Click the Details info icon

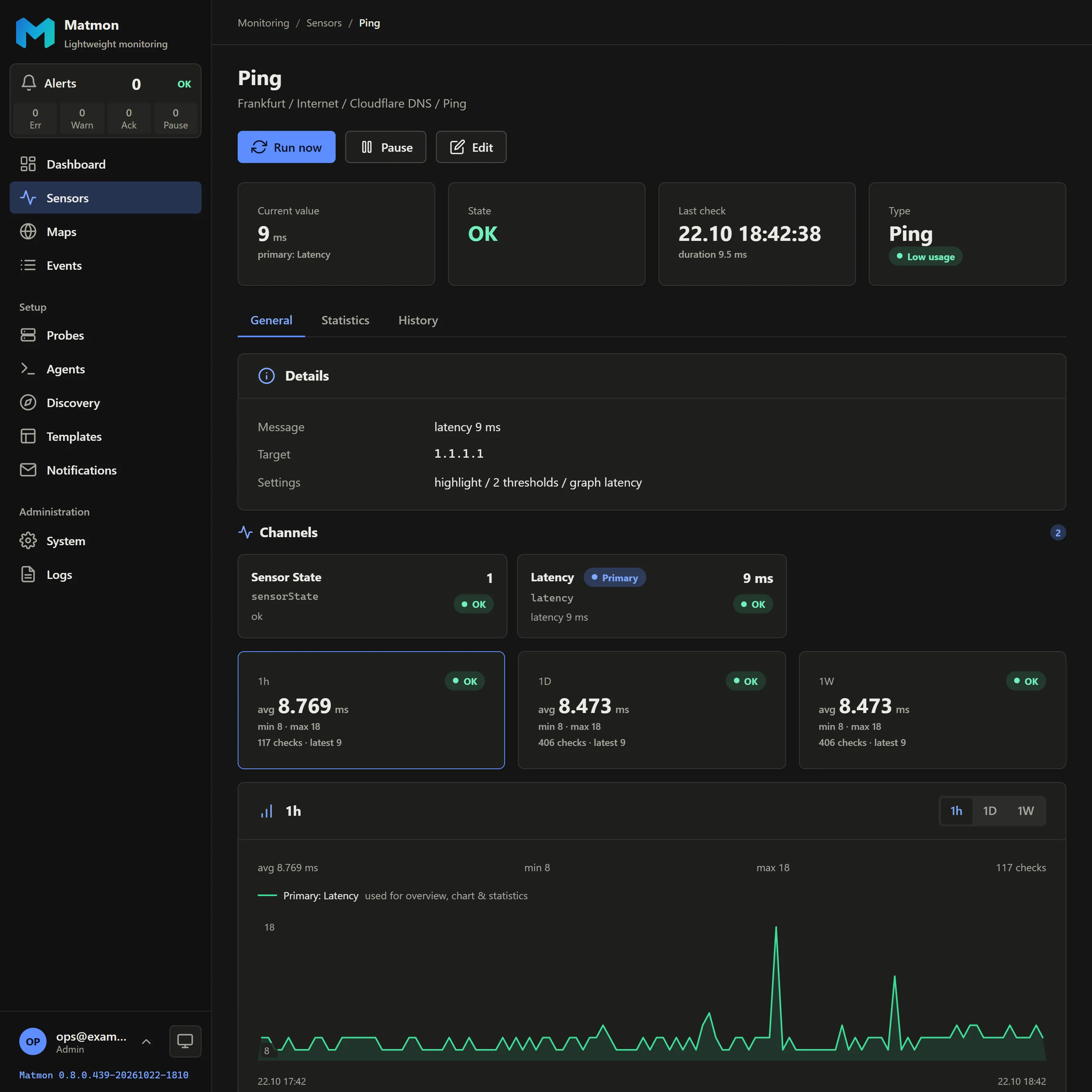pyautogui.click(x=266, y=376)
